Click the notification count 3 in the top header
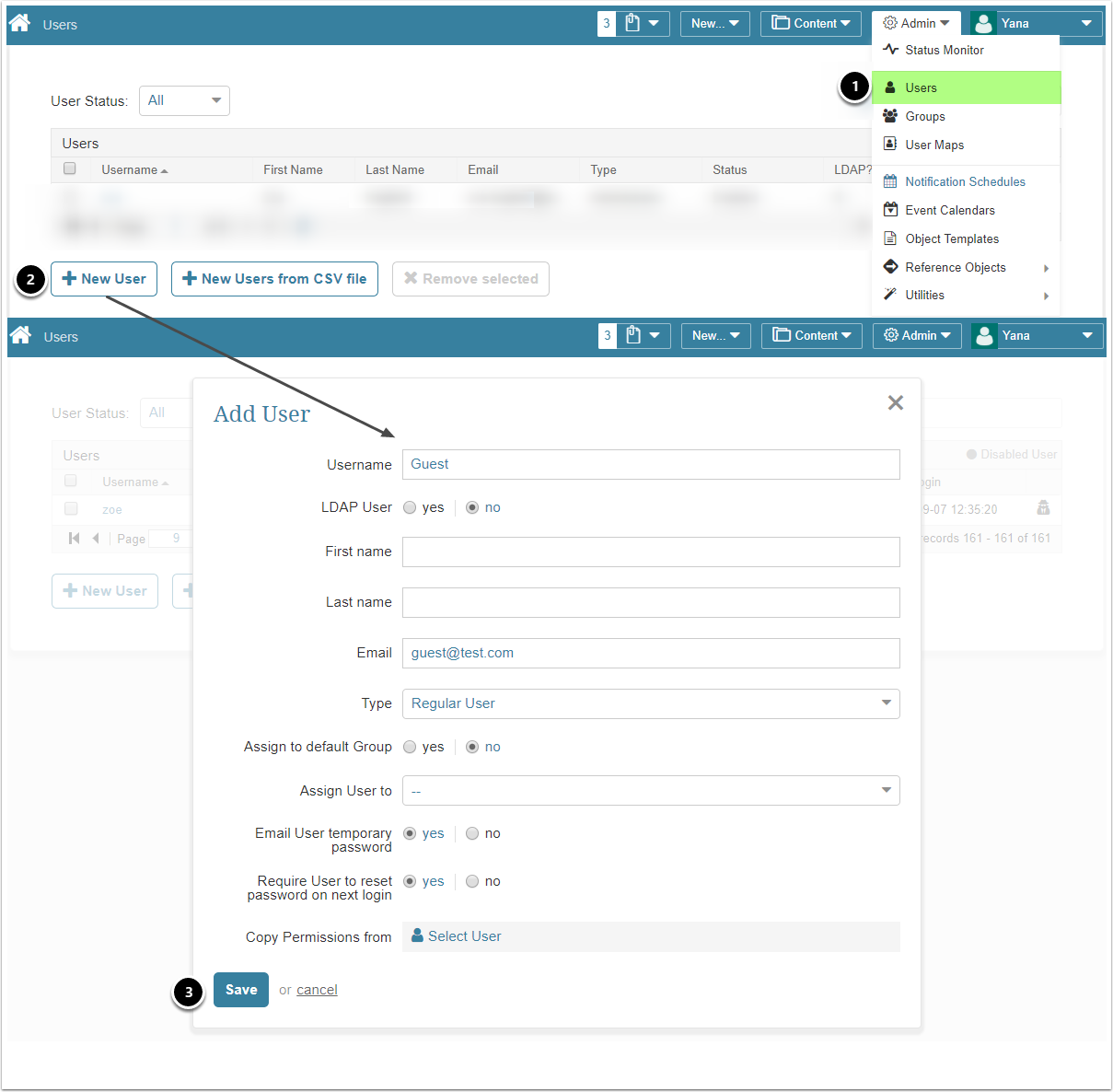The image size is (1113, 1092). [x=607, y=24]
